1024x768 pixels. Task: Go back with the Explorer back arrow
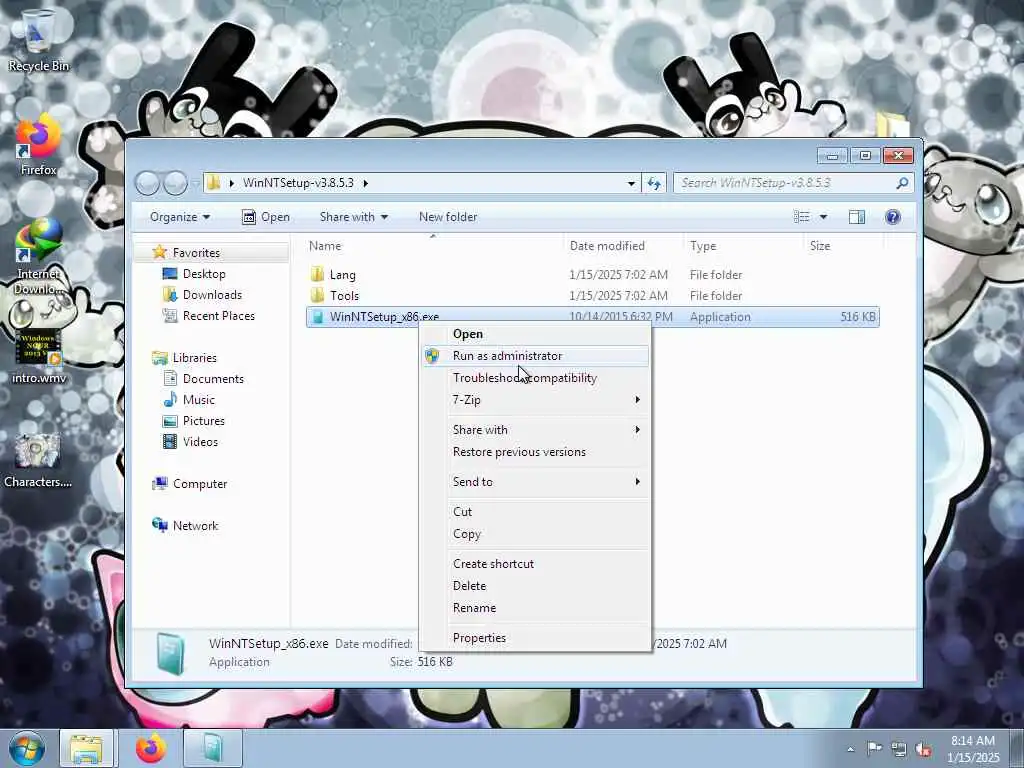pos(148,183)
